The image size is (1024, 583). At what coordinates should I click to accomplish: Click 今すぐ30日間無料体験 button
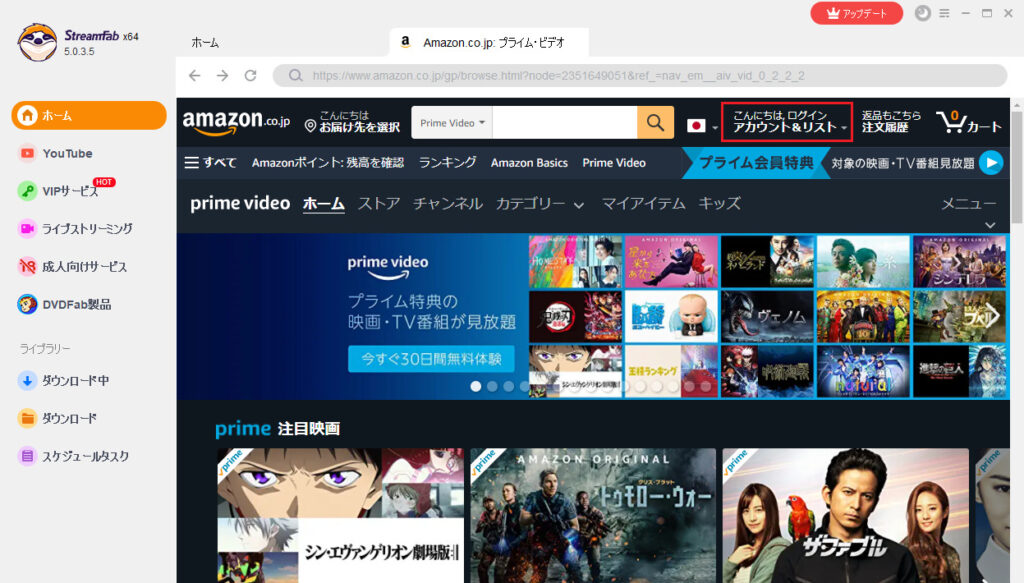[431, 358]
